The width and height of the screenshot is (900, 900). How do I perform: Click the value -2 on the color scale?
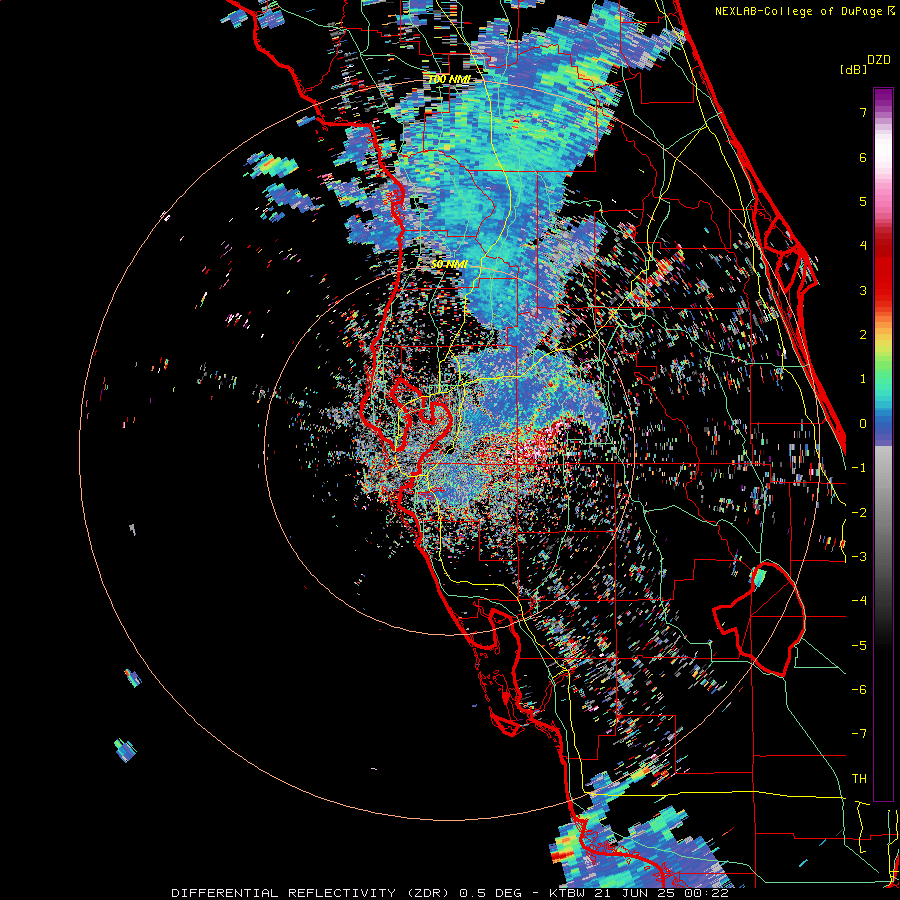(859, 513)
